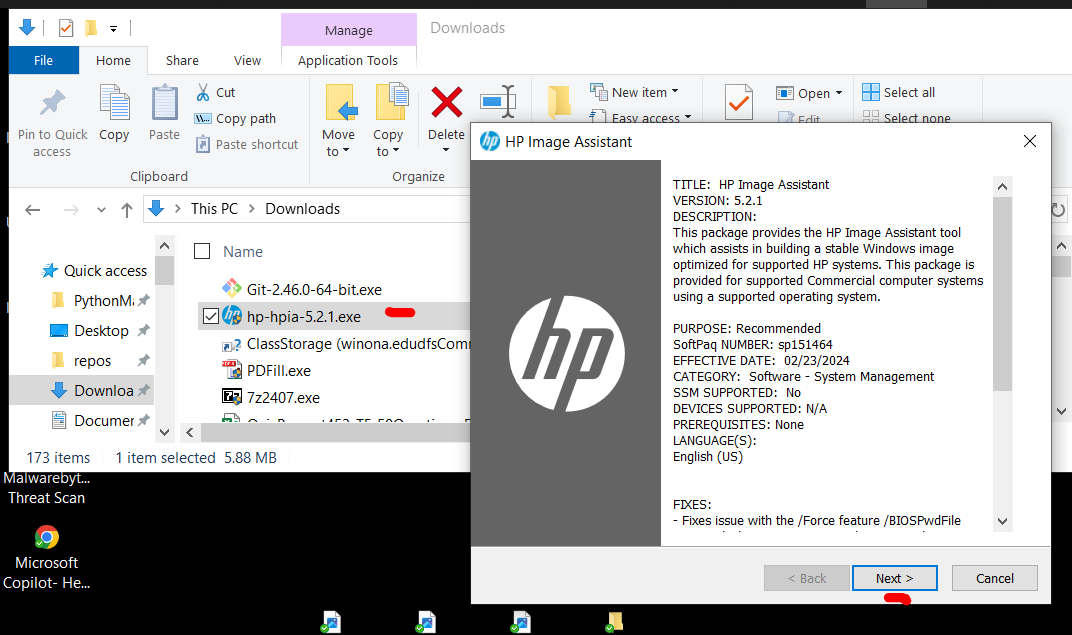
Task: Click Downloads in the address bar breadcrumb
Action: point(303,209)
